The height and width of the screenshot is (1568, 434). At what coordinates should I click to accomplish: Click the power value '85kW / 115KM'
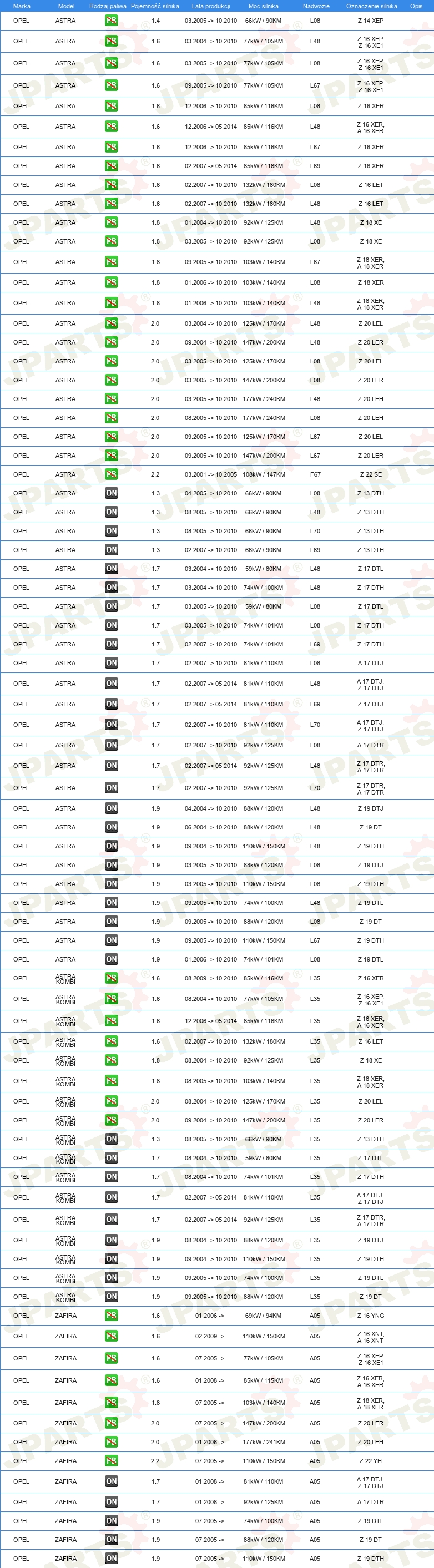point(263,1380)
